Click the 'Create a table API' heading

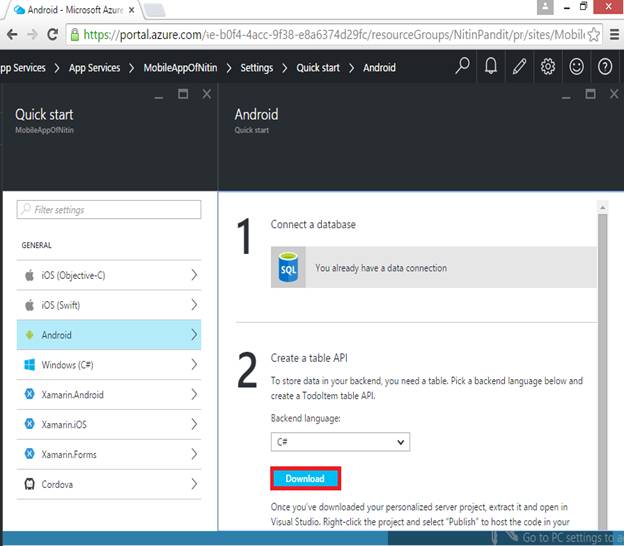(309, 358)
